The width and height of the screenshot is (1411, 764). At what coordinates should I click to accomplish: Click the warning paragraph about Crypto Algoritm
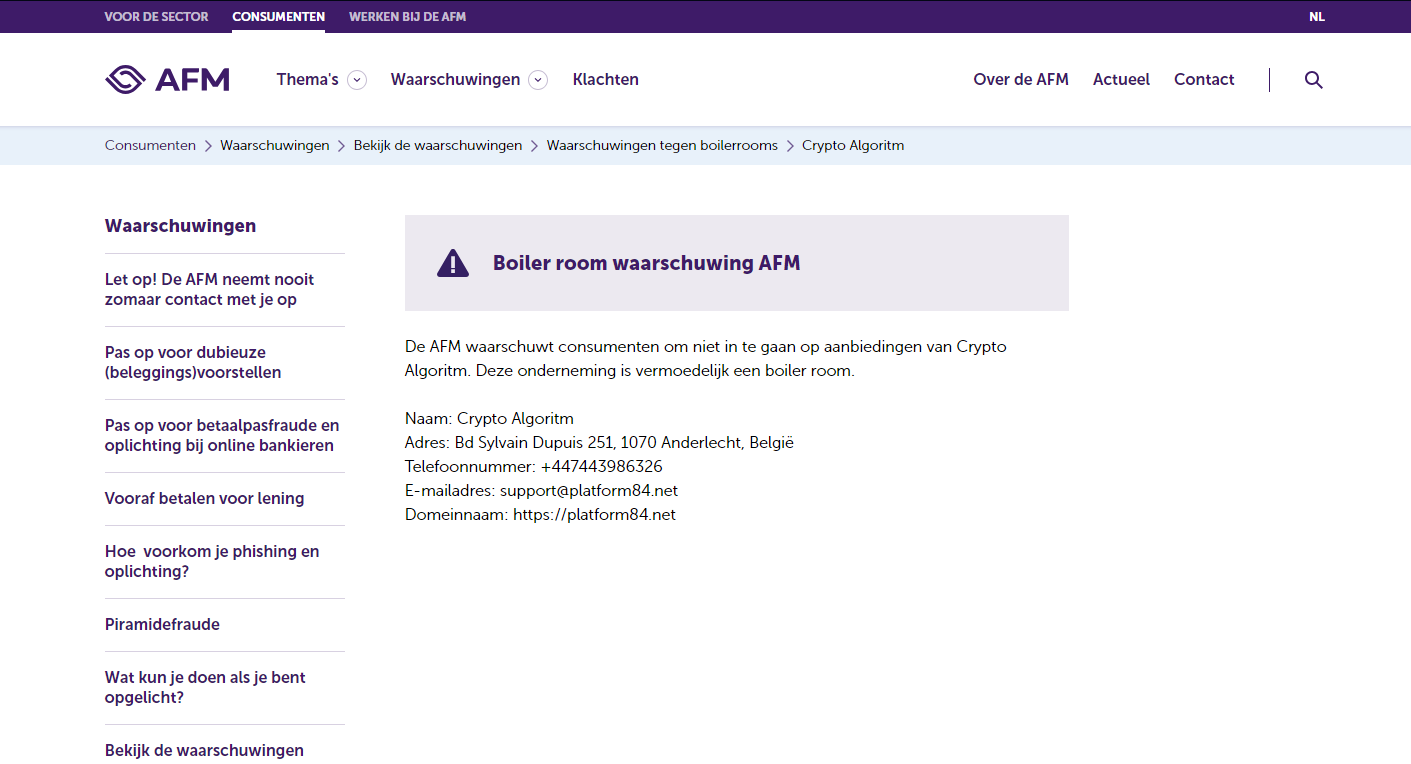705,359
